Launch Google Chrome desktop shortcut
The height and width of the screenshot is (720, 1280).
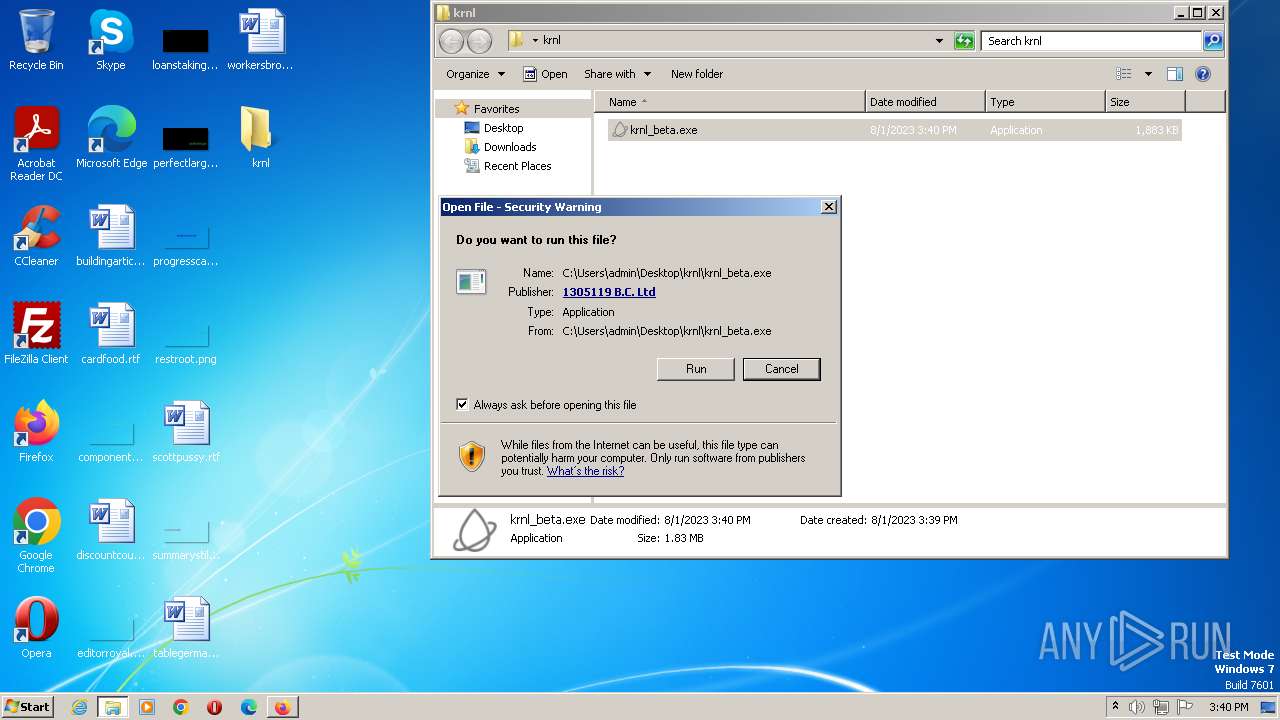tap(36, 535)
